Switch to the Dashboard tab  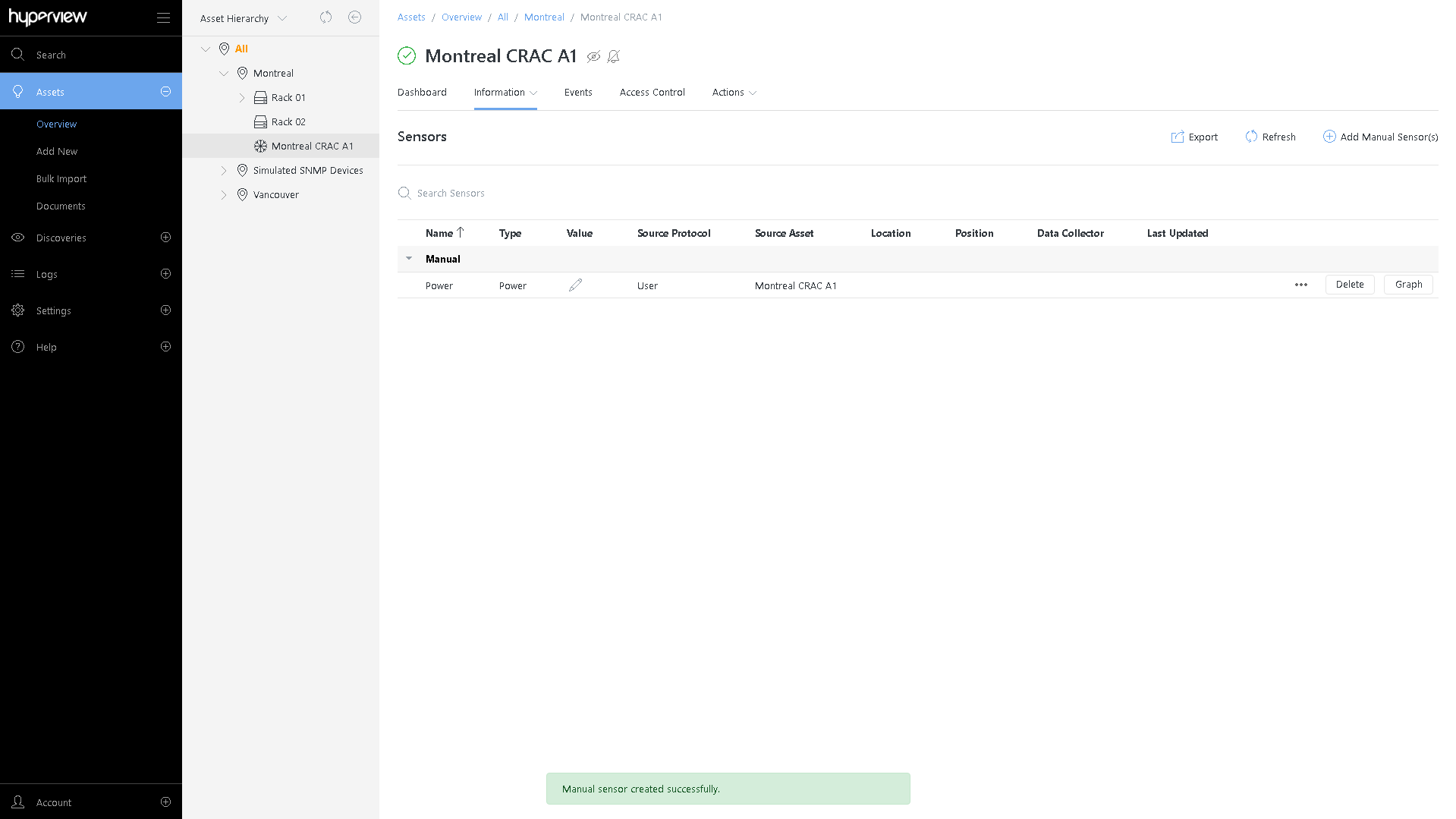point(422,92)
